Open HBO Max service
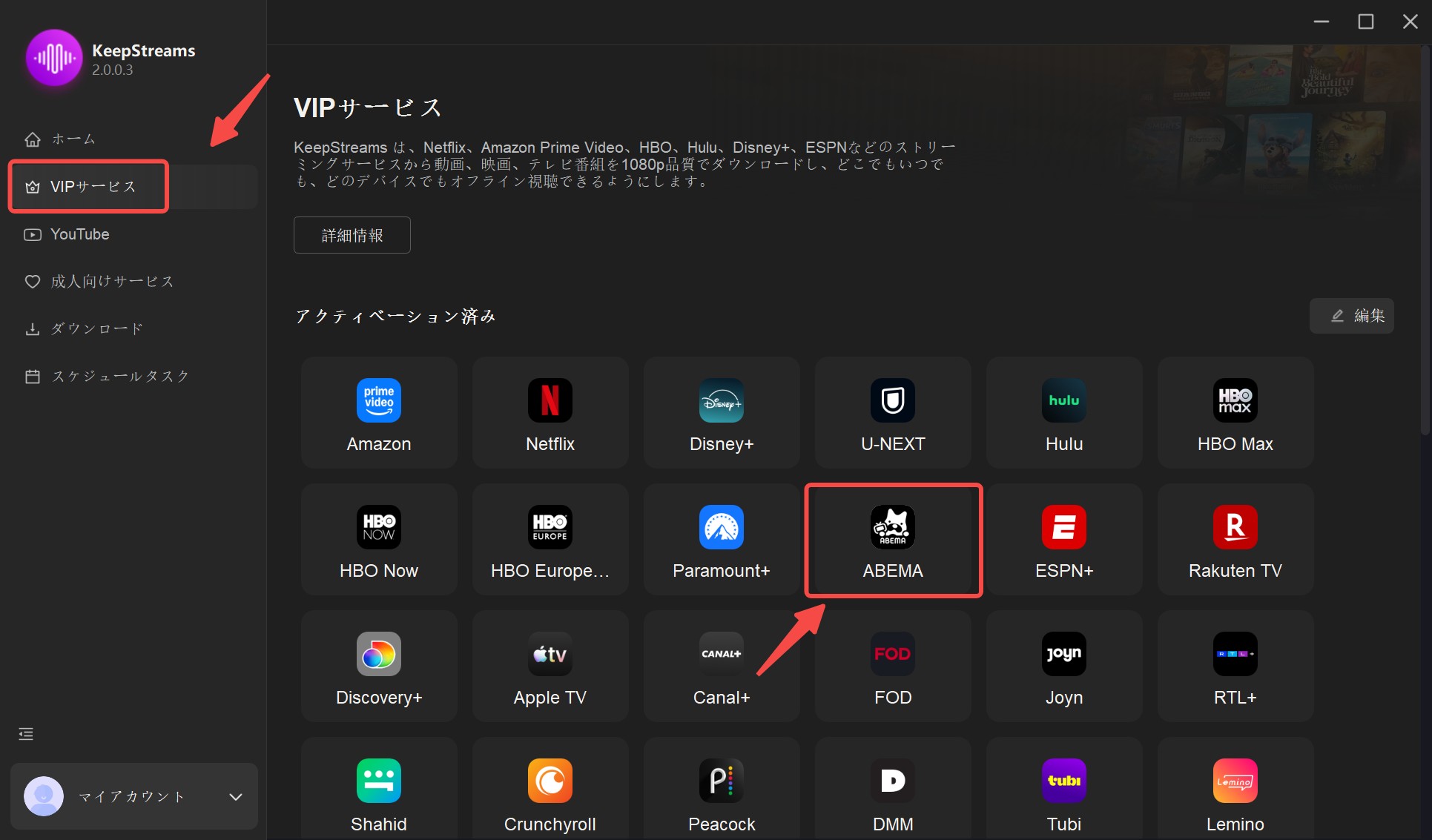Screen dimensions: 1432x840 pos(1235,412)
